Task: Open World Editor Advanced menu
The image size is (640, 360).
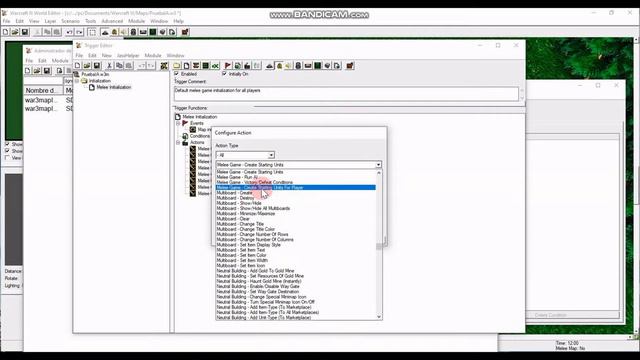Action: (x=112, y=21)
